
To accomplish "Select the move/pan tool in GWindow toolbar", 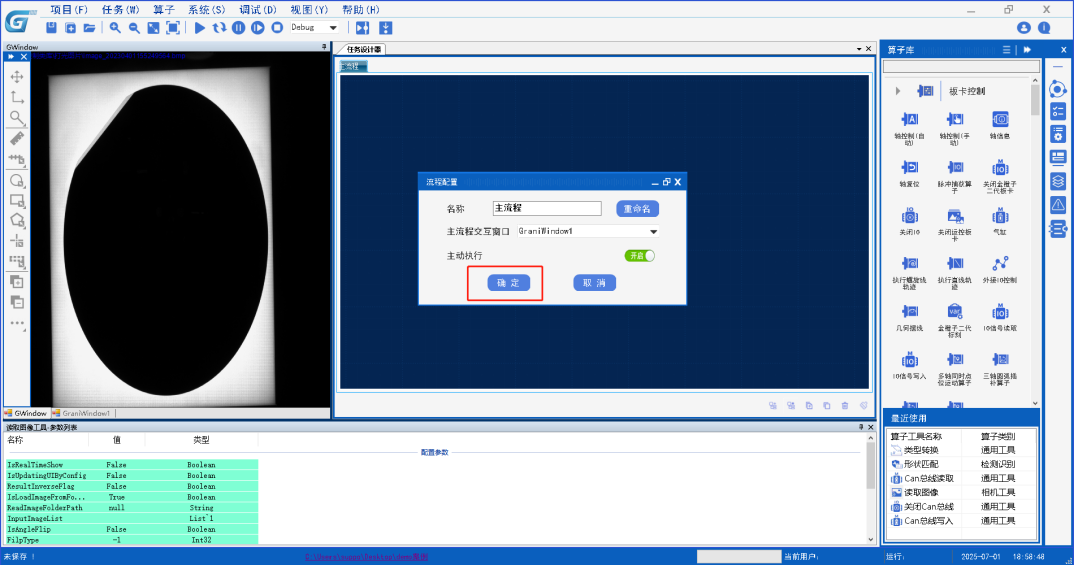I will pyautogui.click(x=17, y=77).
